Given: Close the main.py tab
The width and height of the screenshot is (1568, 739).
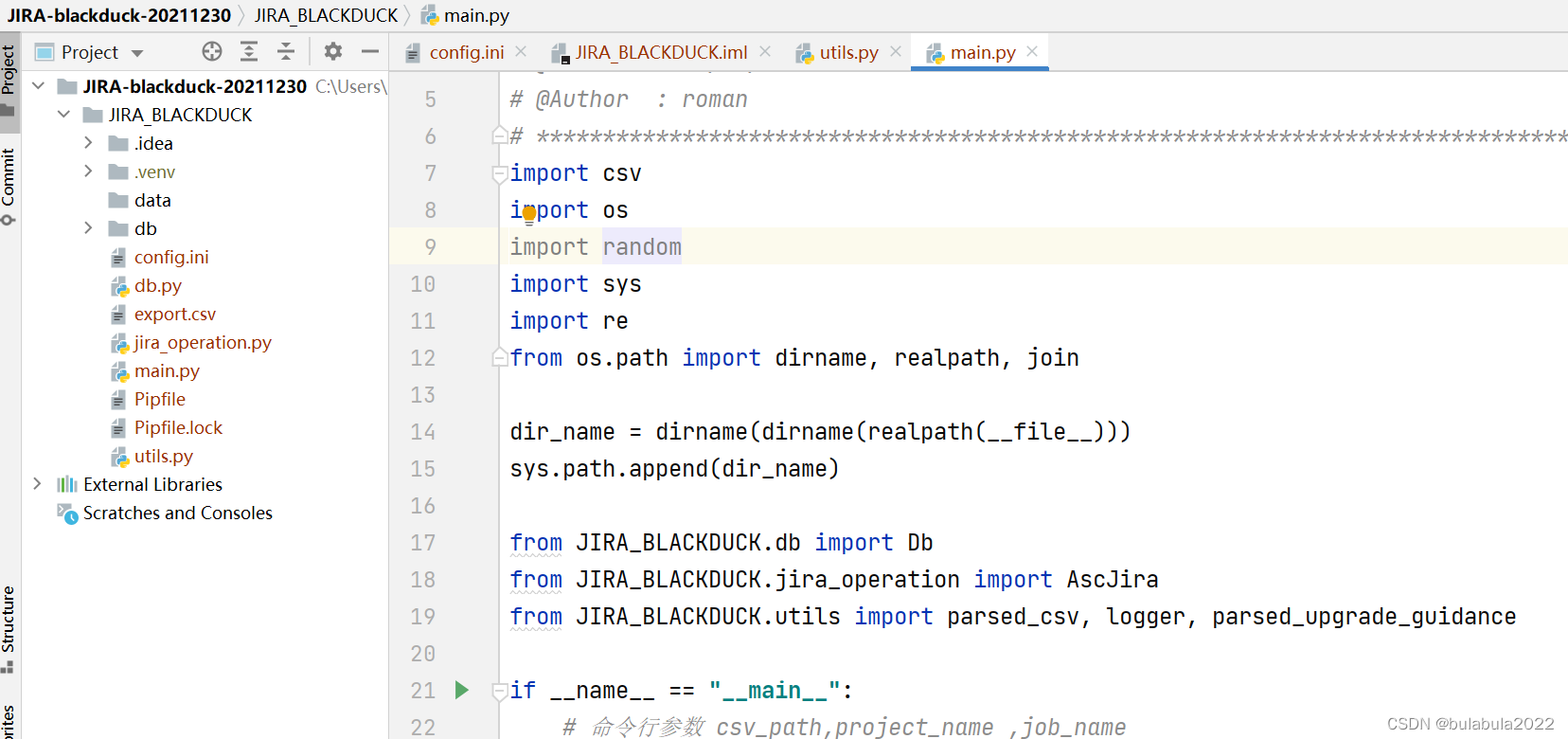Looking at the screenshot, I should pos(1032,52).
